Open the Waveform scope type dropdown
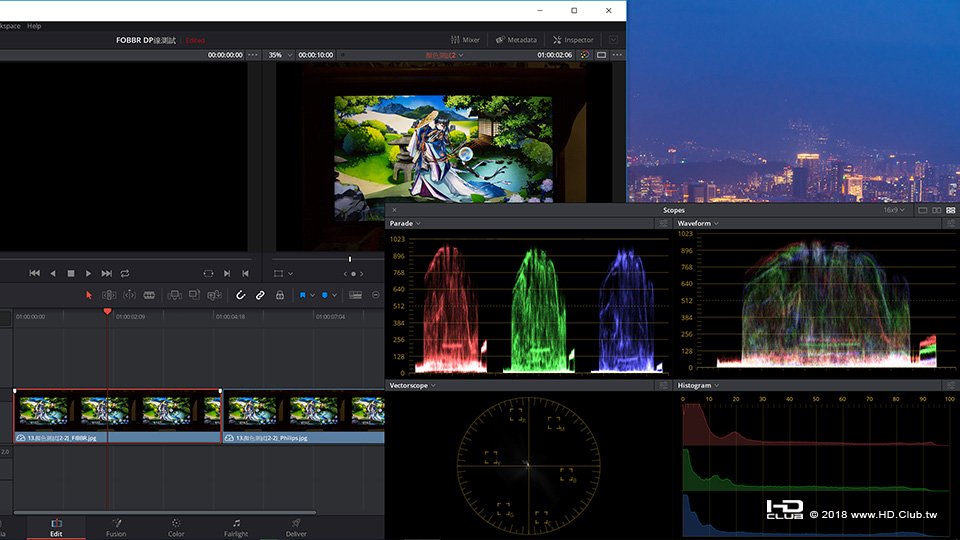 pos(698,223)
